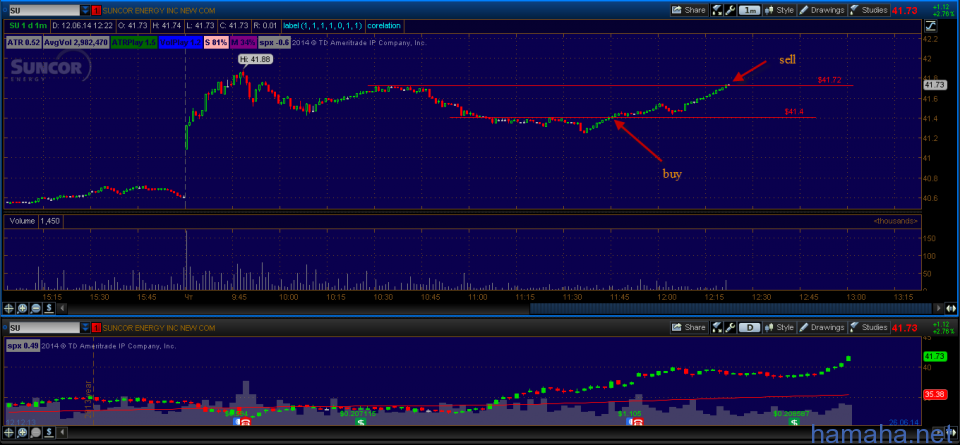The height and width of the screenshot is (445, 960).
Task: Click the ATR 0.52 label
Action: click(24, 42)
